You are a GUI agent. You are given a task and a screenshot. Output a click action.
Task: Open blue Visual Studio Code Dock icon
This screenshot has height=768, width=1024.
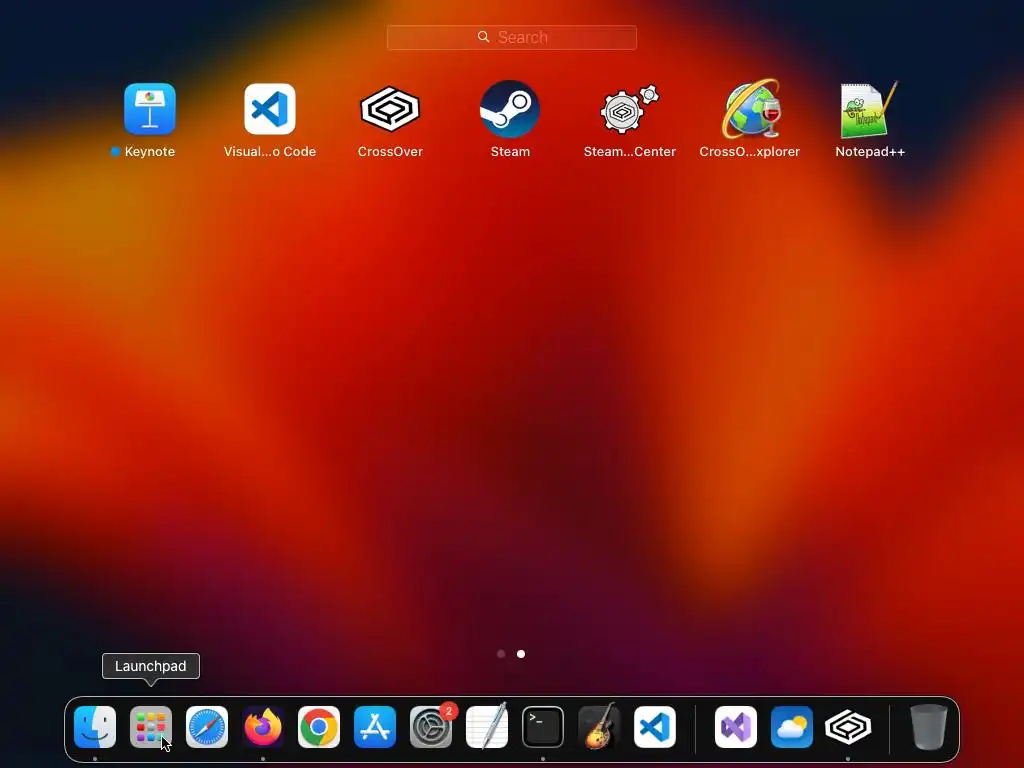point(655,727)
